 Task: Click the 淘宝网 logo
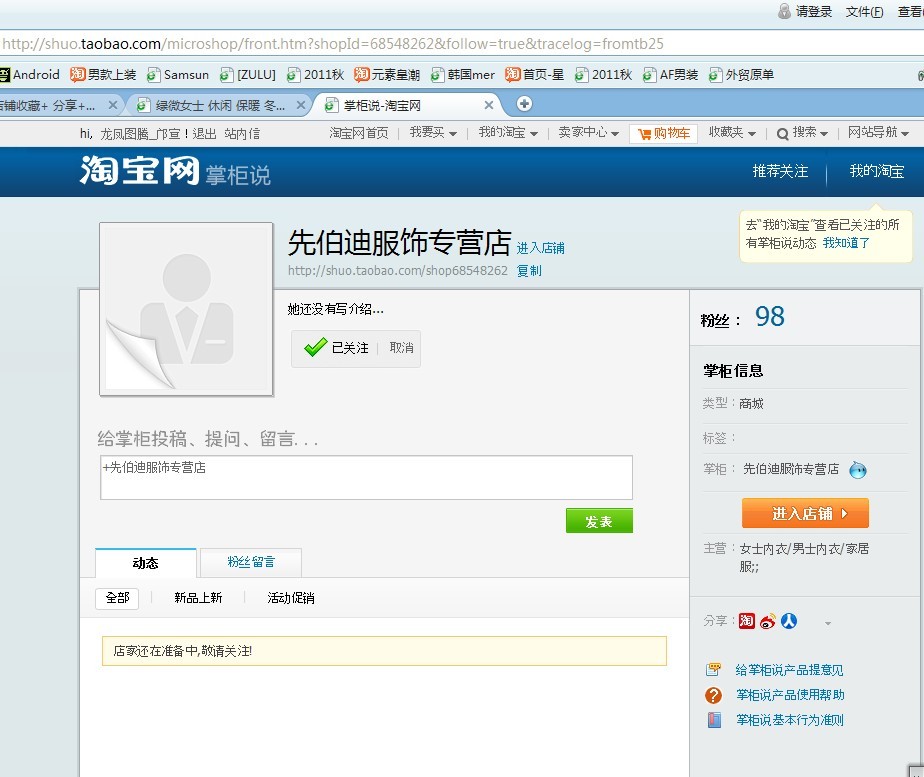pyautogui.click(x=139, y=171)
